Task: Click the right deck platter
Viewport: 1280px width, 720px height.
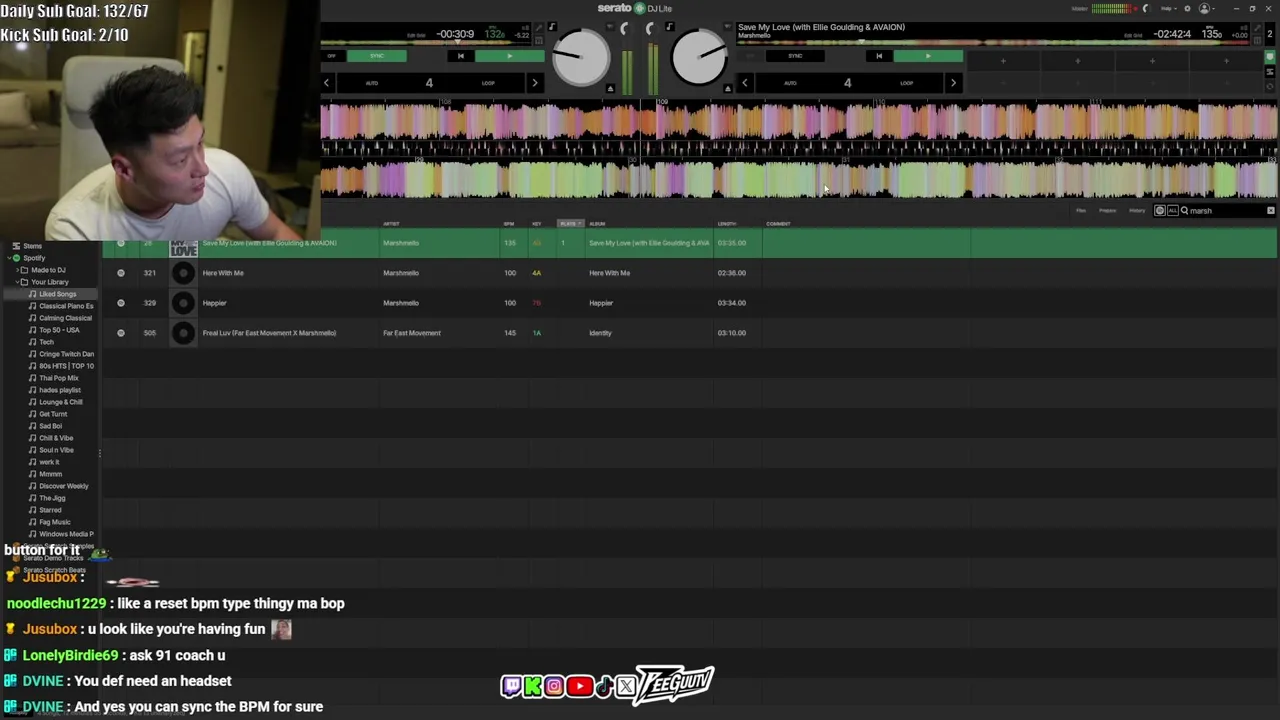Action: point(699,56)
